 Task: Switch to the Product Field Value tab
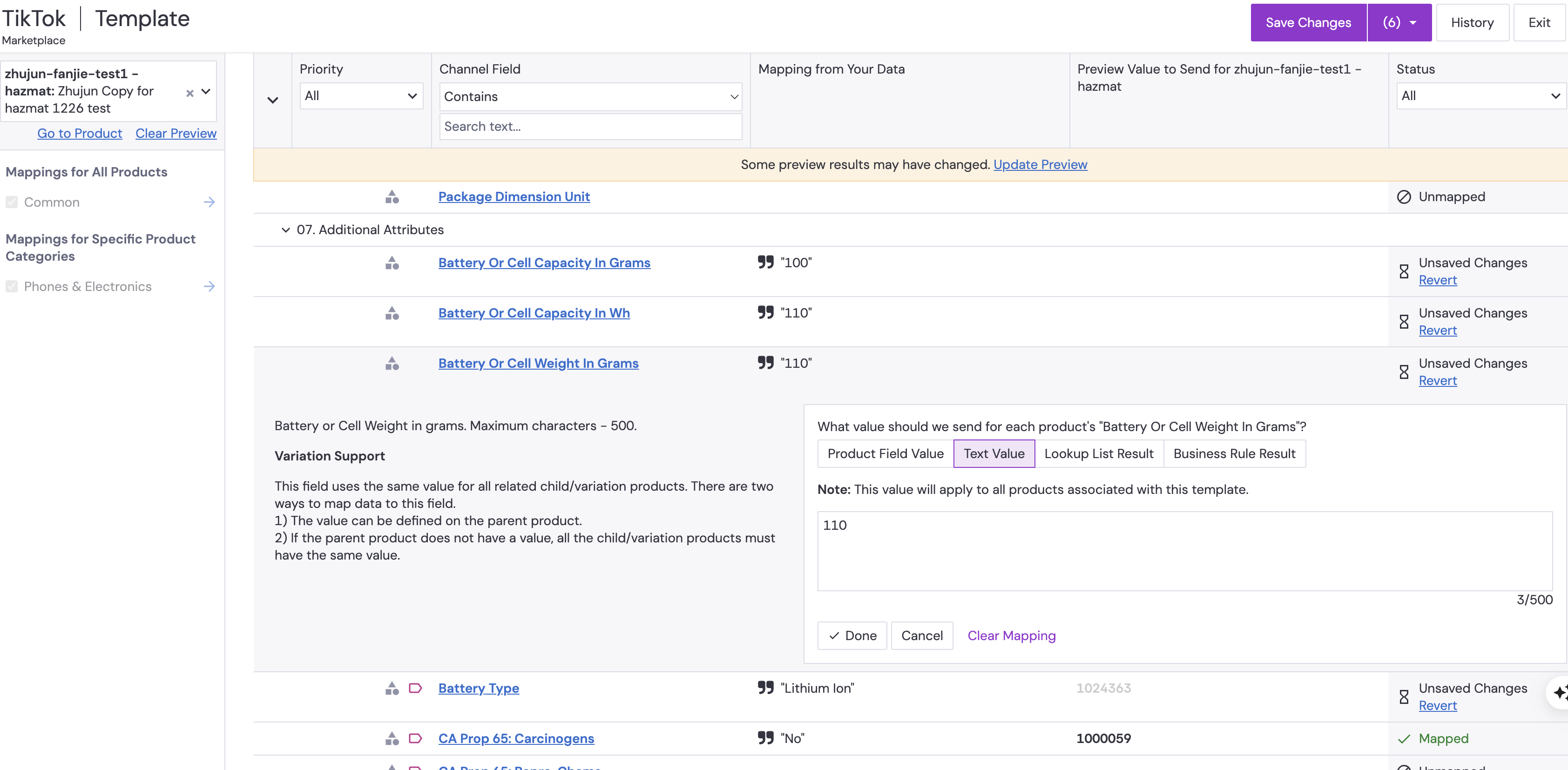click(885, 453)
